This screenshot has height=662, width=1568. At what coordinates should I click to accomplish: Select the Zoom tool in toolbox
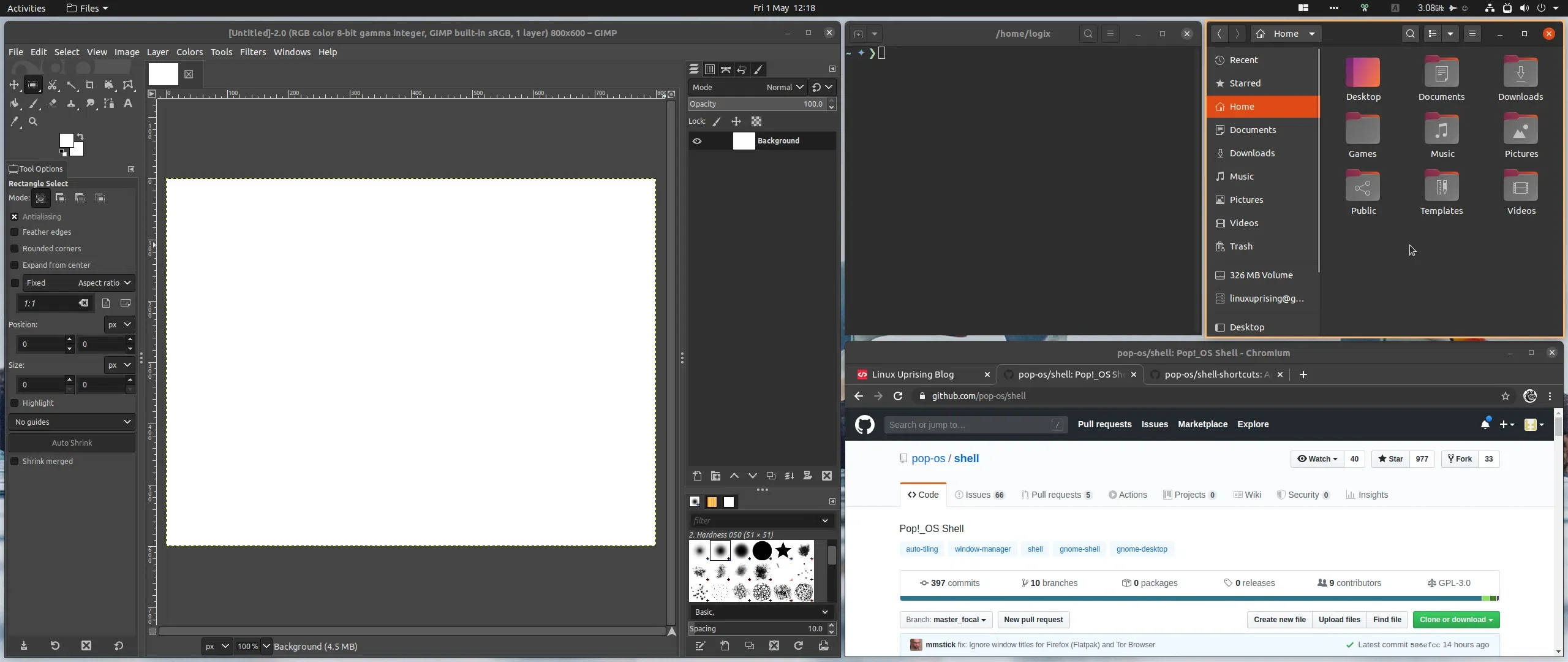click(33, 122)
